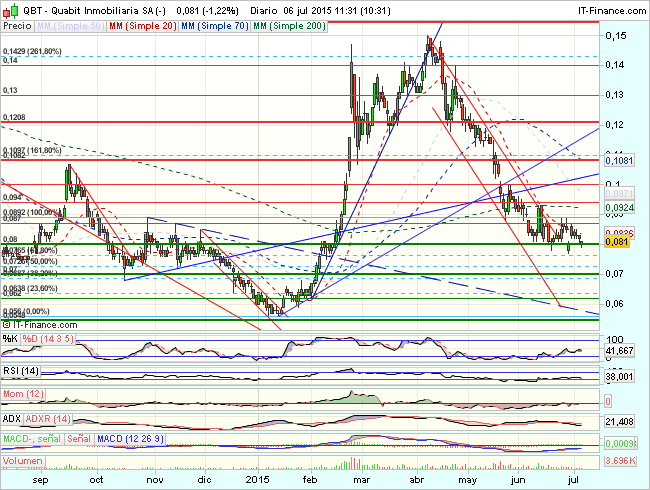Click the 38,001 RSI value
Viewport: 650px width, 490px height.
click(x=619, y=376)
